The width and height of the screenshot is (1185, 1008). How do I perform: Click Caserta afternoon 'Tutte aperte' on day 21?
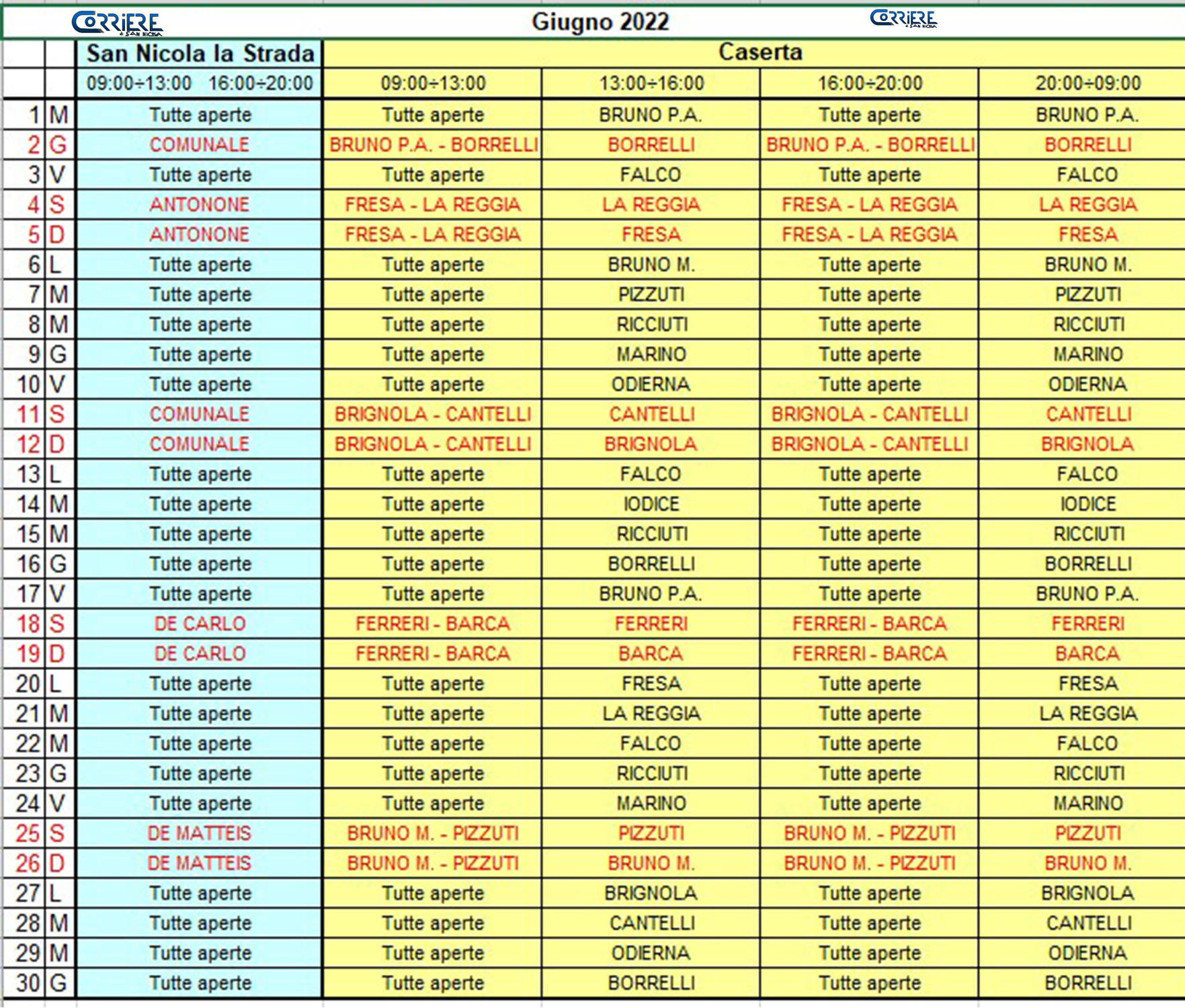870,714
